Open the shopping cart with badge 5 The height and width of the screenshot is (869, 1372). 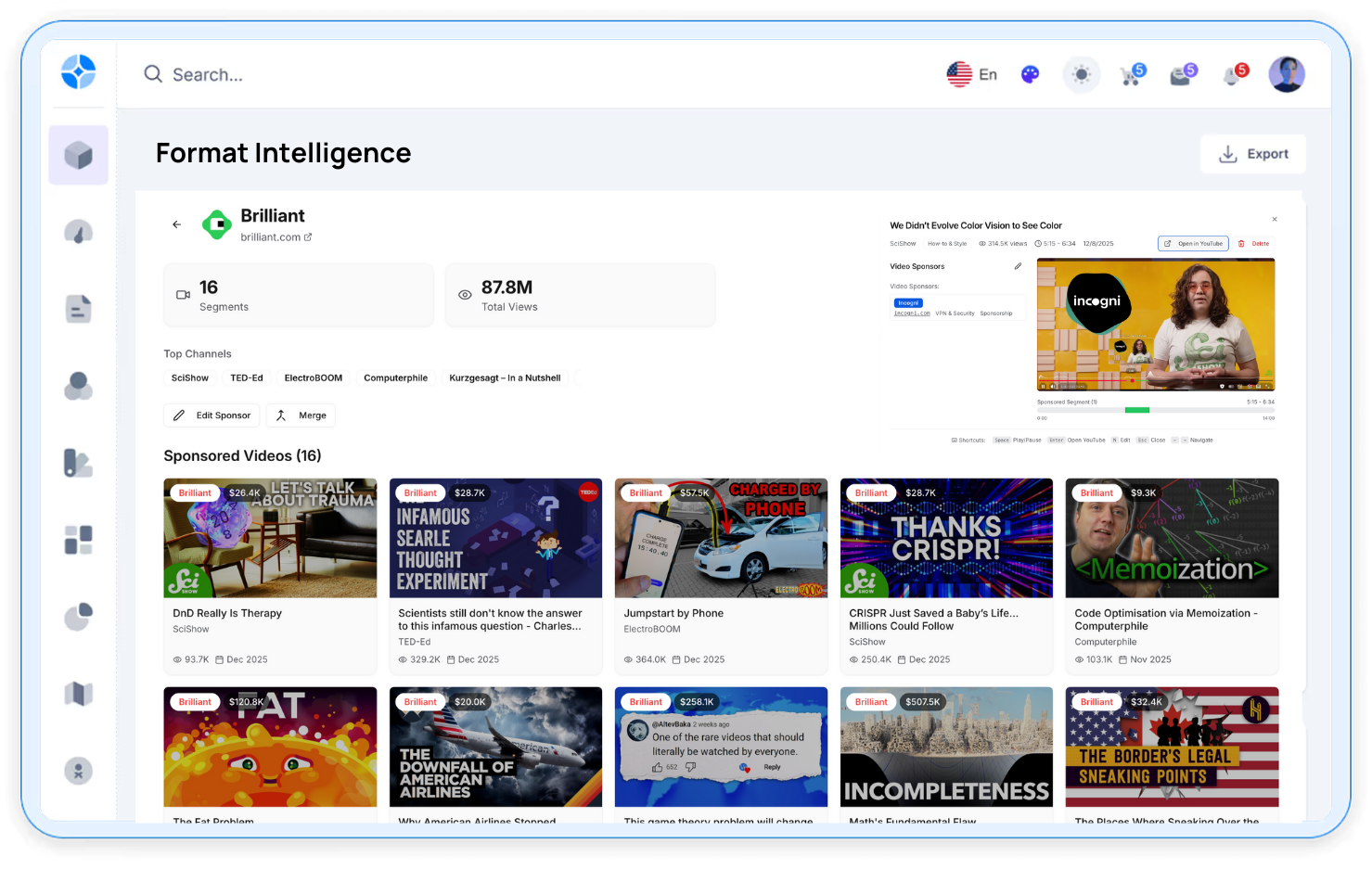click(x=1132, y=74)
